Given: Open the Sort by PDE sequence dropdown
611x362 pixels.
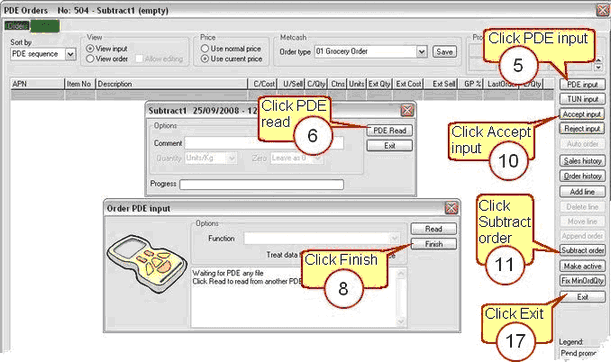Looking at the screenshot, I should click(71, 54).
